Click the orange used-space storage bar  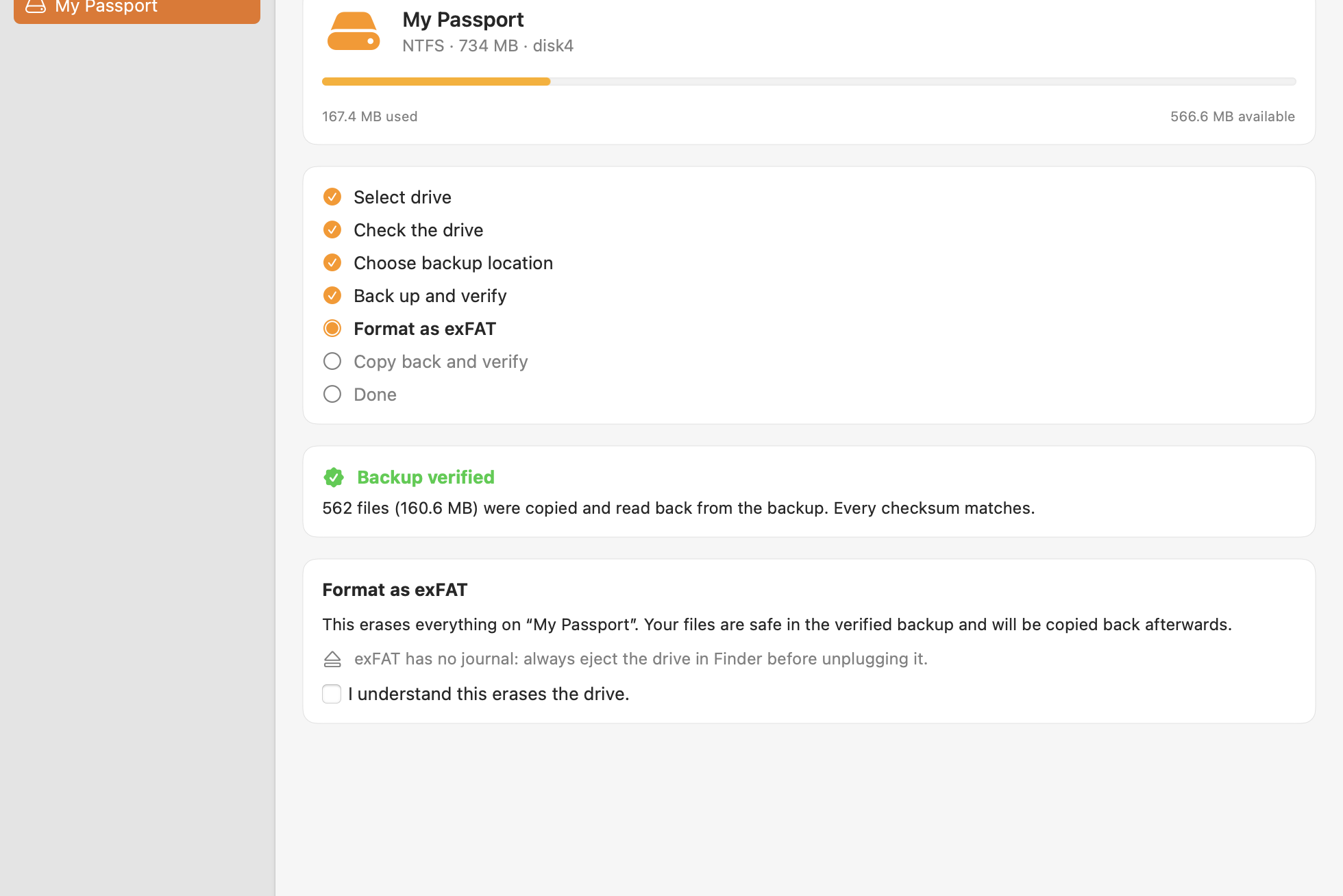coord(436,82)
